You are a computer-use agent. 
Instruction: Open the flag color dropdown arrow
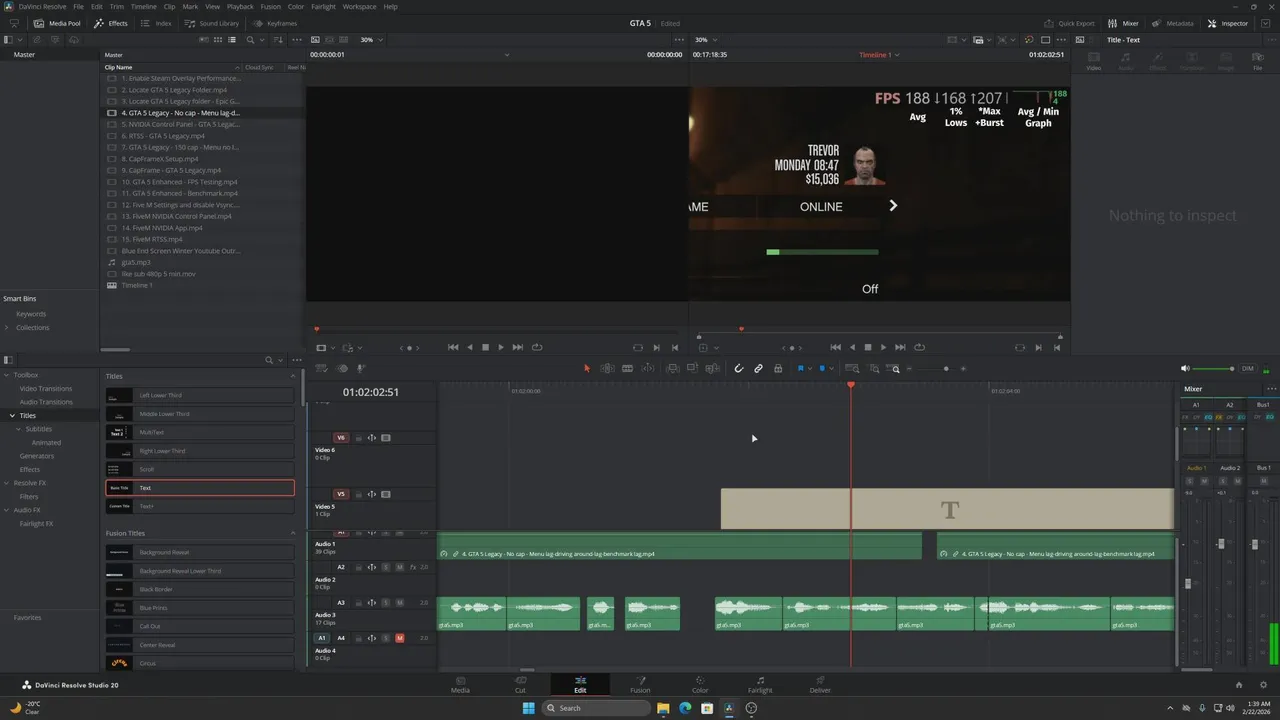[x=810, y=368]
